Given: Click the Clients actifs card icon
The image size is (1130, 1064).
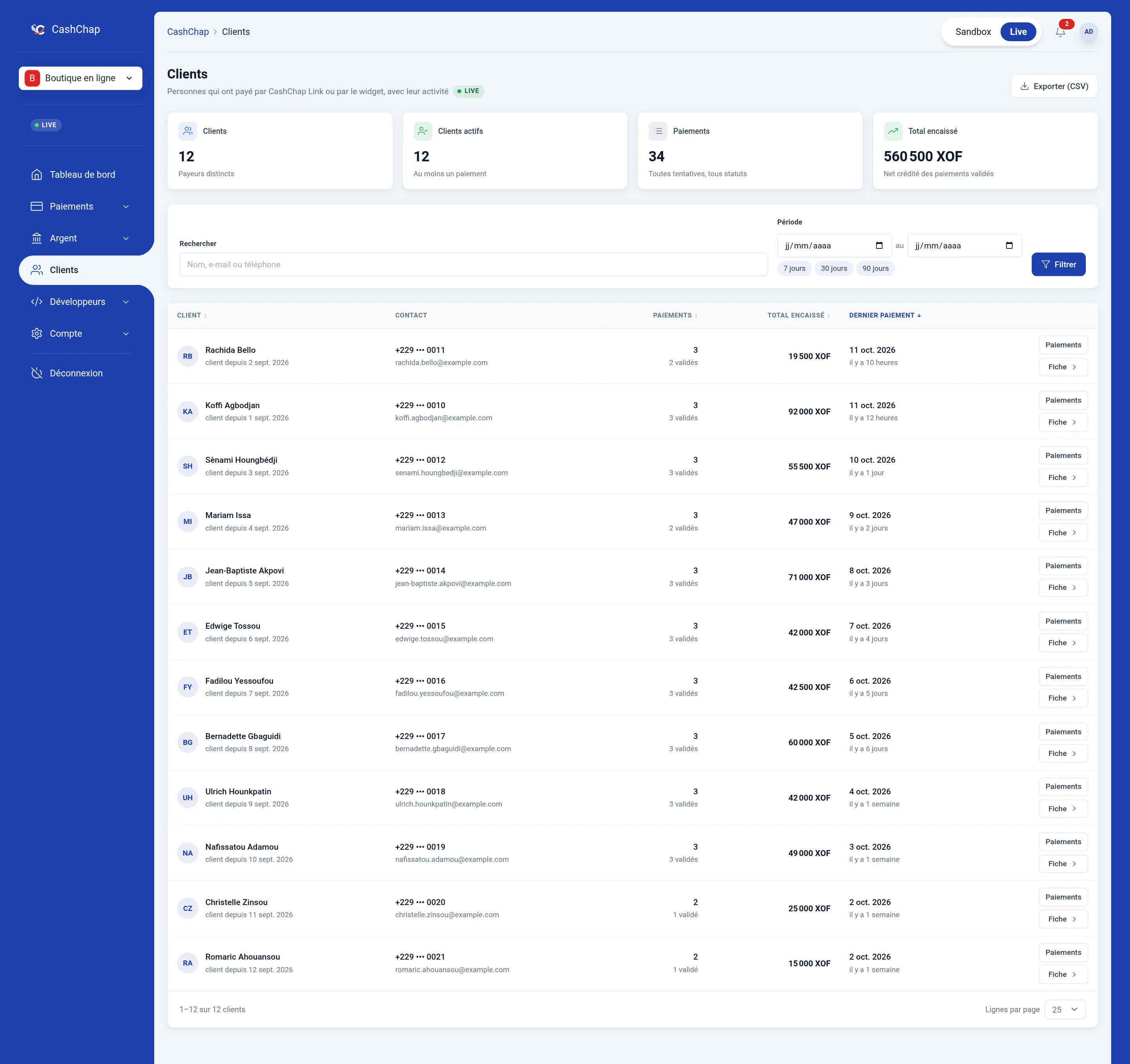Looking at the screenshot, I should pyautogui.click(x=423, y=131).
